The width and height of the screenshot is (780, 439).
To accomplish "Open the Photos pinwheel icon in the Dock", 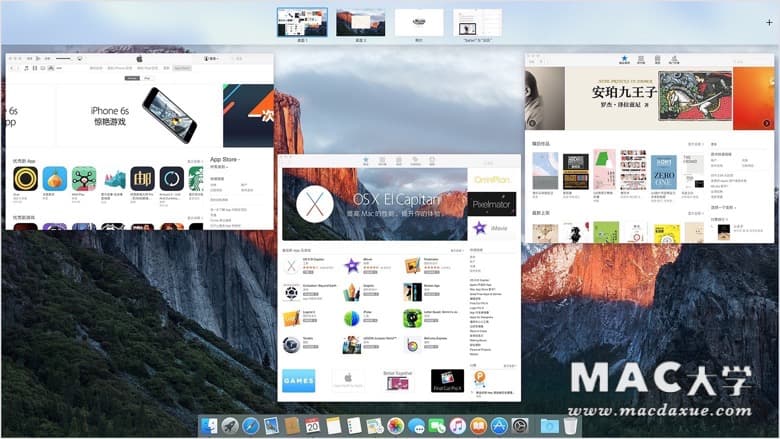I will click(395, 426).
